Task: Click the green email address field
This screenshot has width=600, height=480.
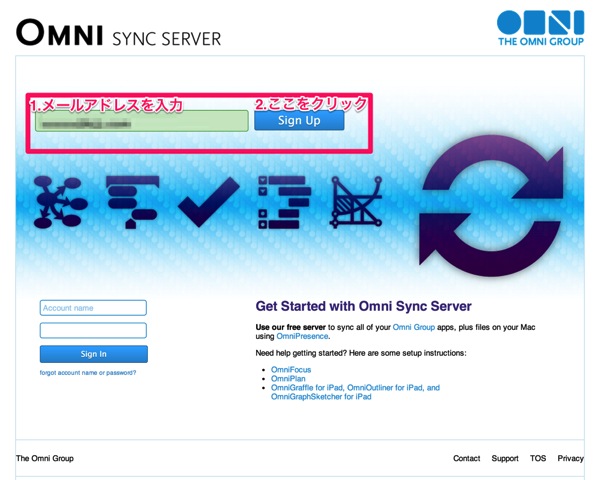Action: click(142, 121)
